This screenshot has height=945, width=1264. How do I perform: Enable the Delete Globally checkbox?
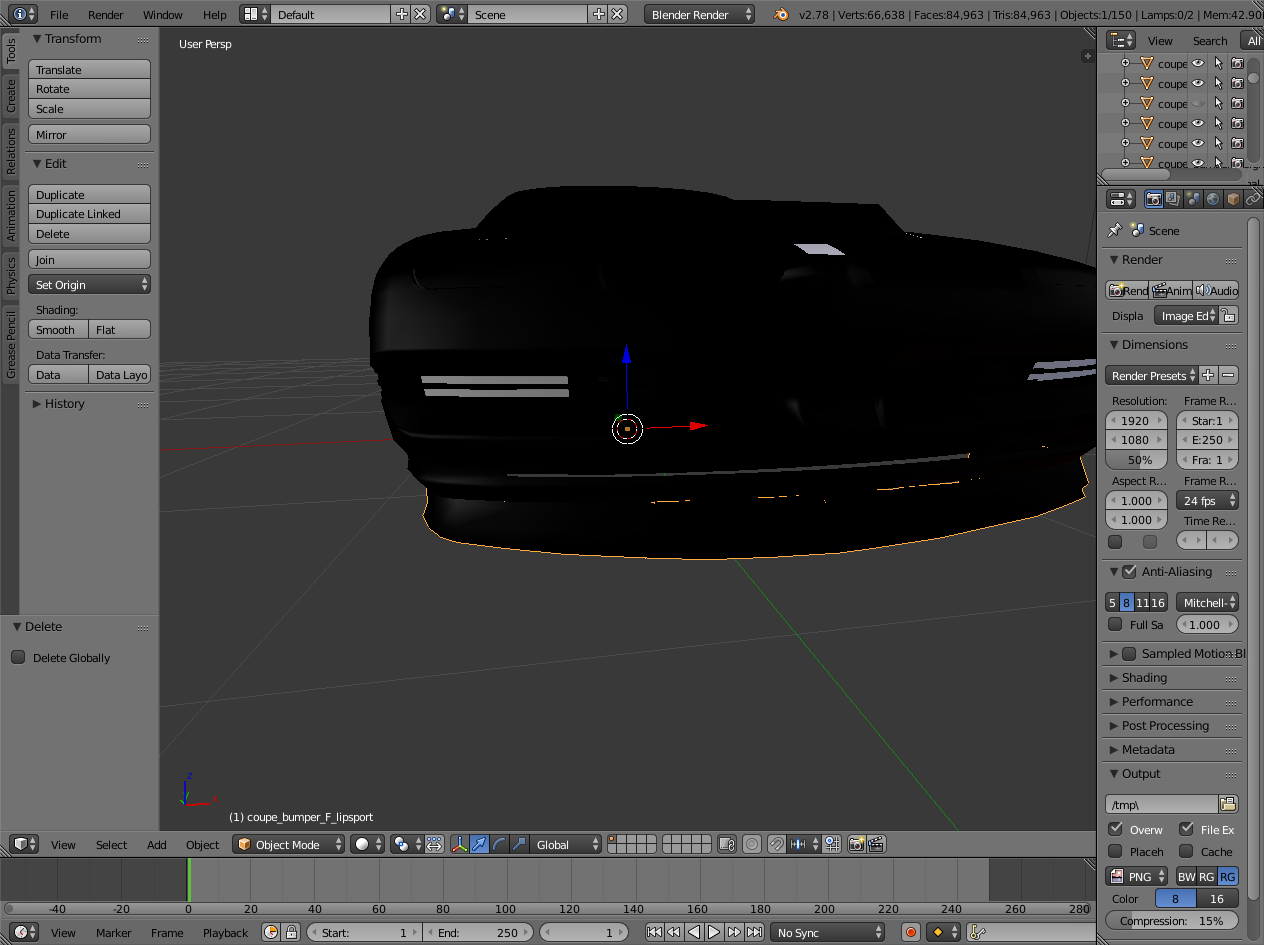point(18,657)
